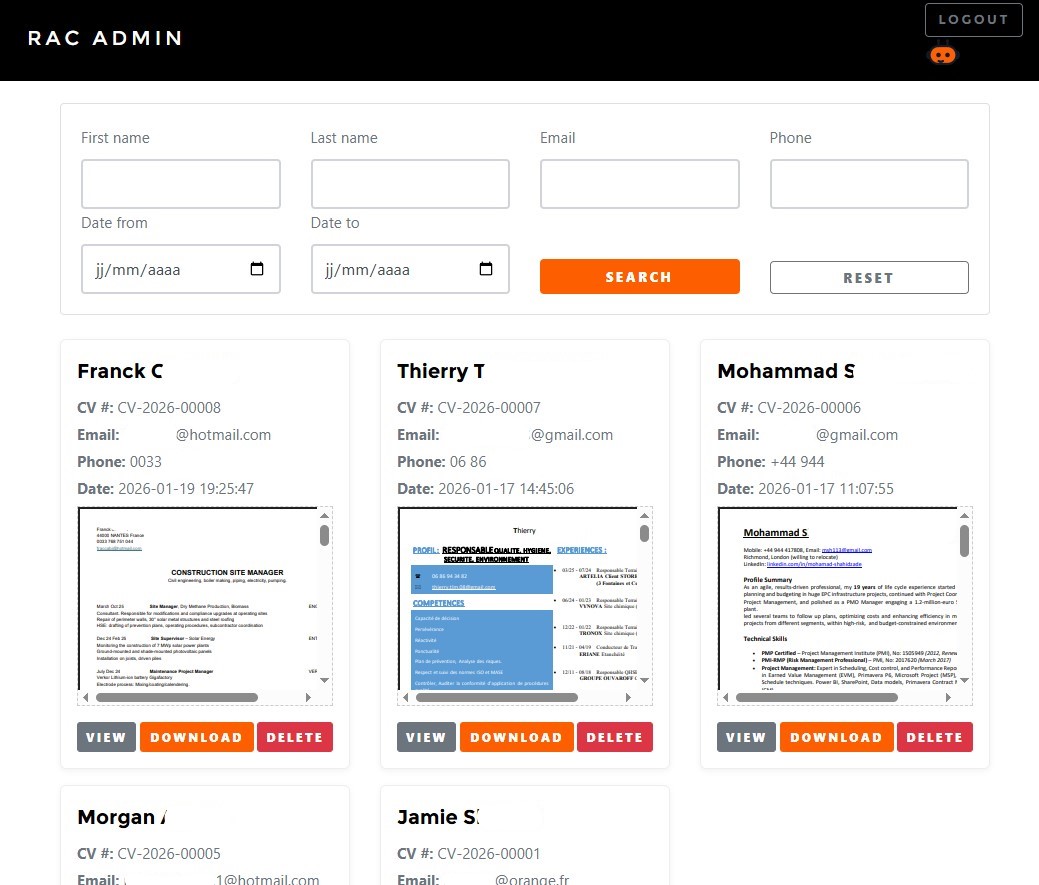
Task: Click scroll-up arrow in Mohammad's CV preview
Action: [965, 516]
